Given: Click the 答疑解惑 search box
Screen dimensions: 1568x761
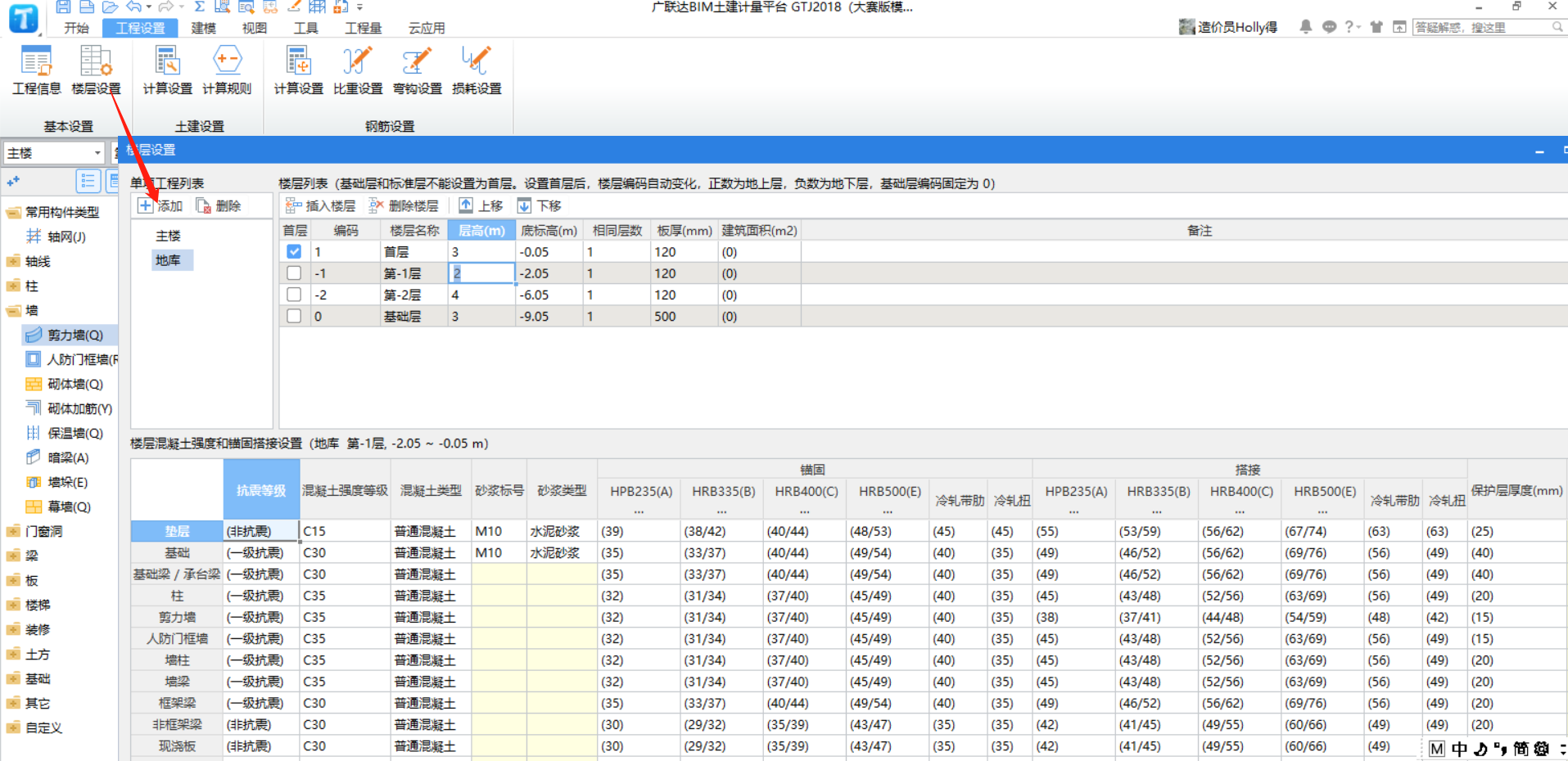Looking at the screenshot, I should tap(1489, 27).
